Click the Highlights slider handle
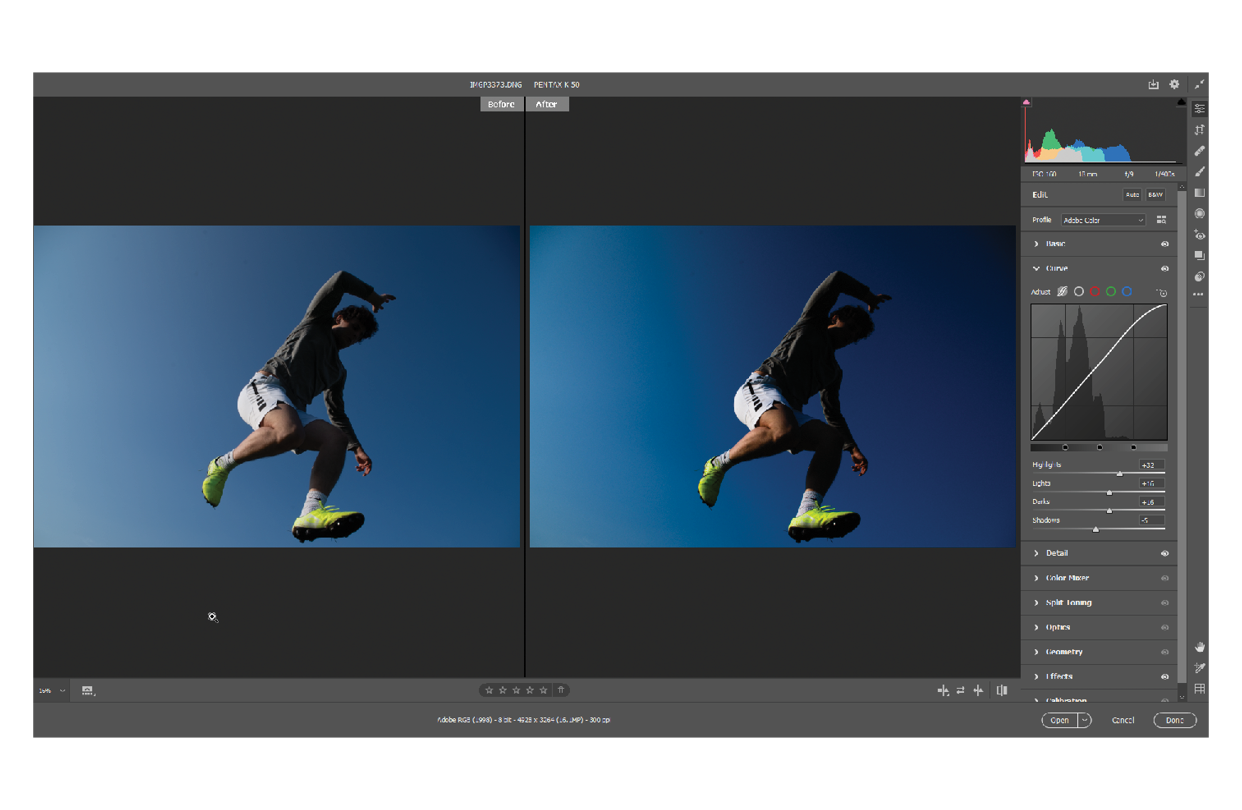 (x=1120, y=474)
